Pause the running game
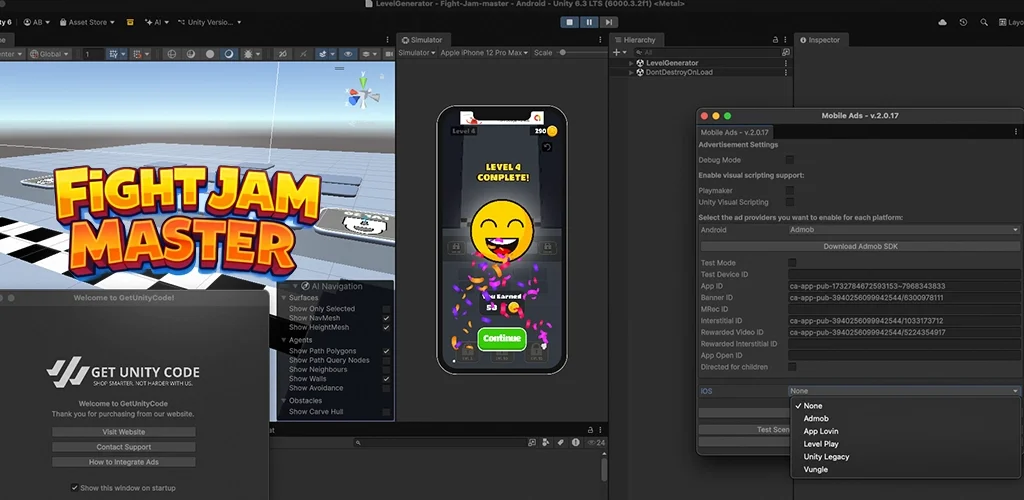 click(x=589, y=22)
